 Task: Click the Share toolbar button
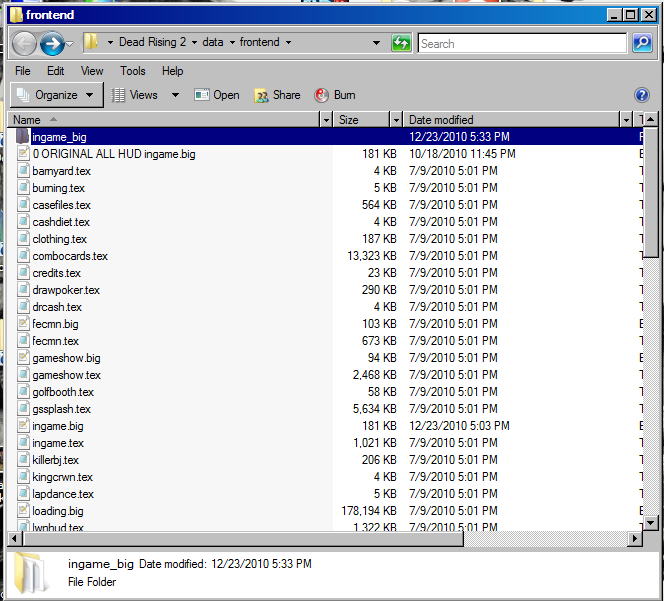pyautogui.click(x=277, y=95)
